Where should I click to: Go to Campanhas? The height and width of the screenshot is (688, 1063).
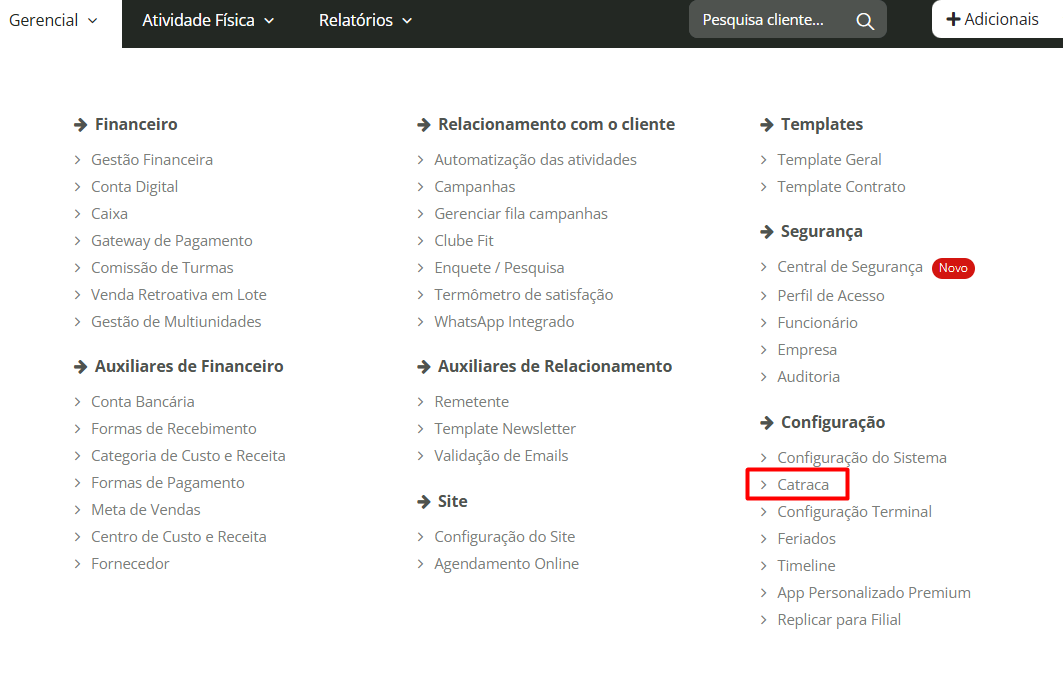(475, 187)
